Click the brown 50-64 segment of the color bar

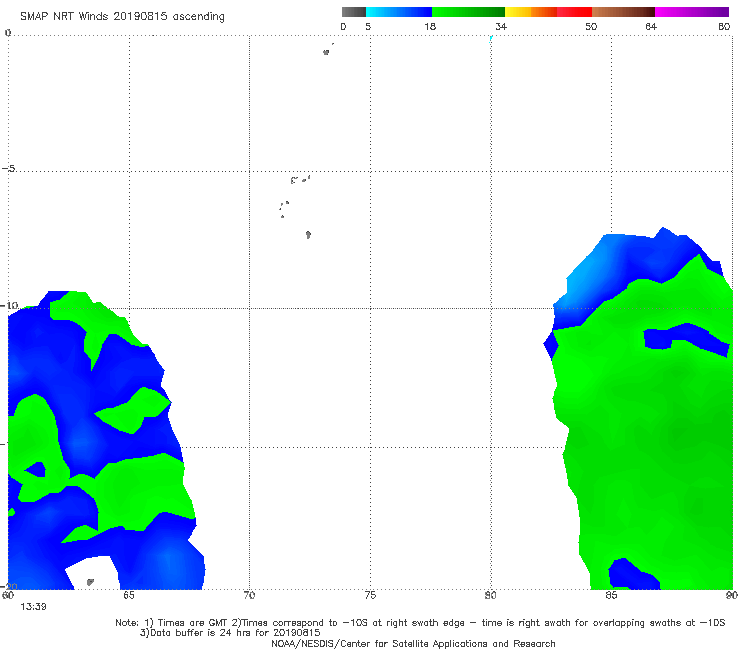tap(623, 12)
